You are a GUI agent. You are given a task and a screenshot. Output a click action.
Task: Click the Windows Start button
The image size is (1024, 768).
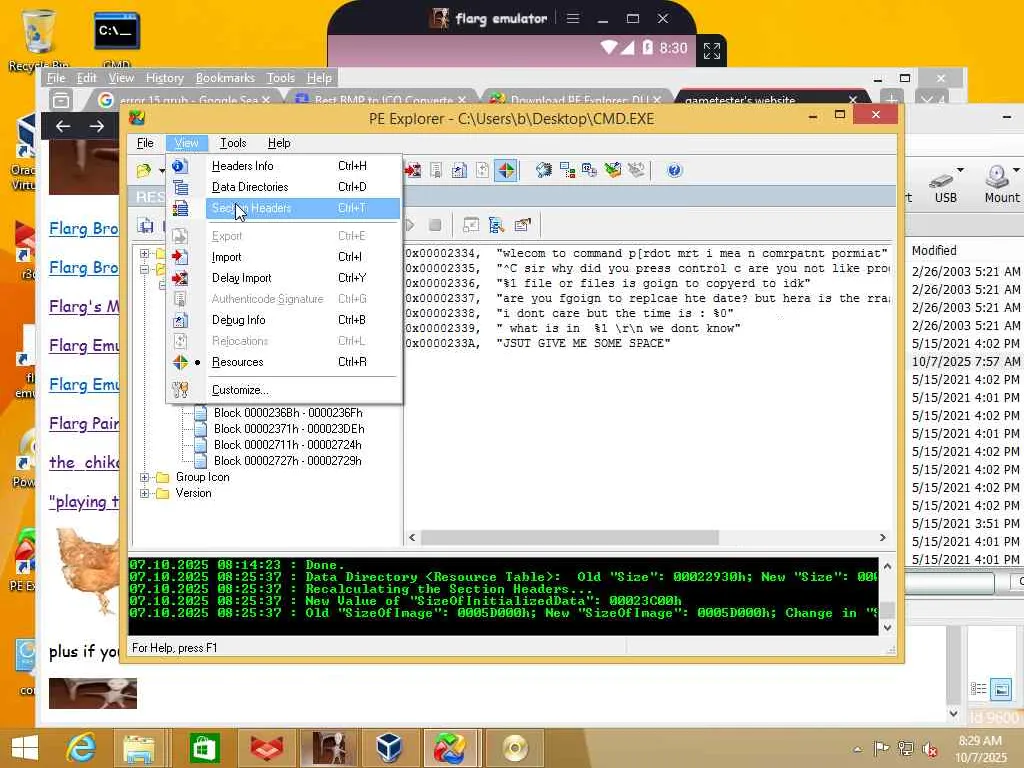click(25, 748)
